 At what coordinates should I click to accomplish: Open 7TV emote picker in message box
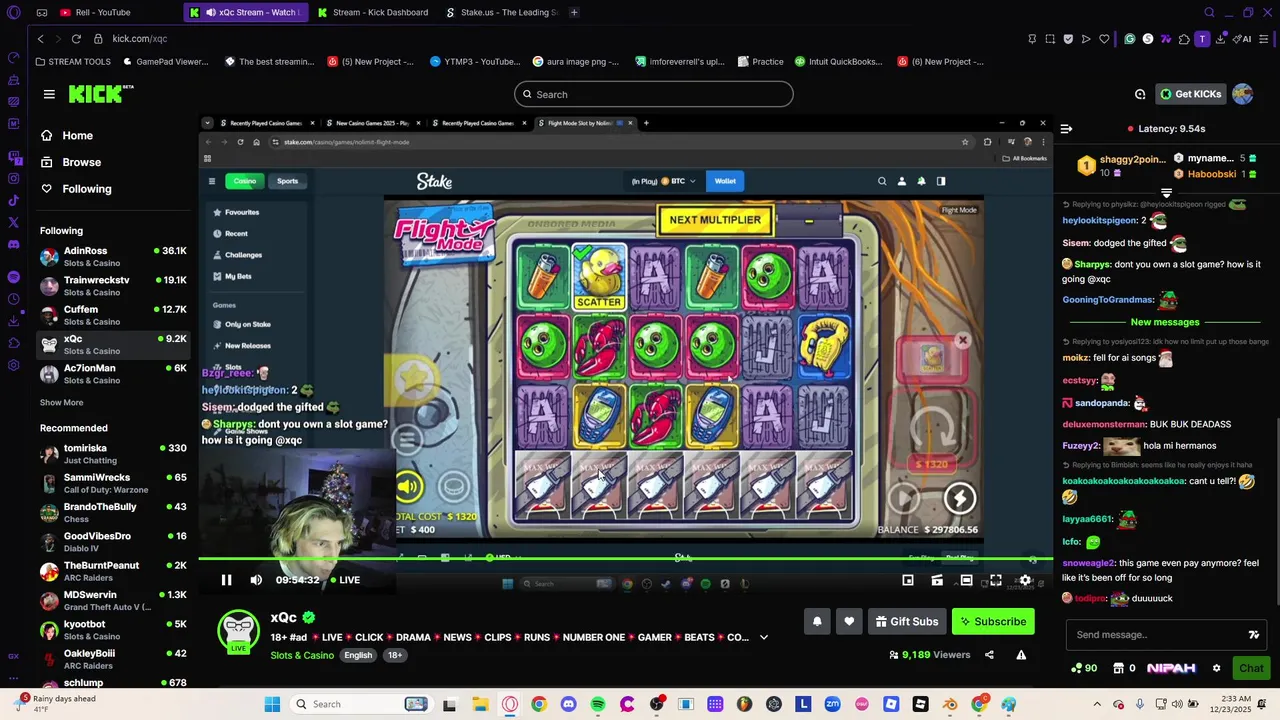pyautogui.click(x=1254, y=635)
